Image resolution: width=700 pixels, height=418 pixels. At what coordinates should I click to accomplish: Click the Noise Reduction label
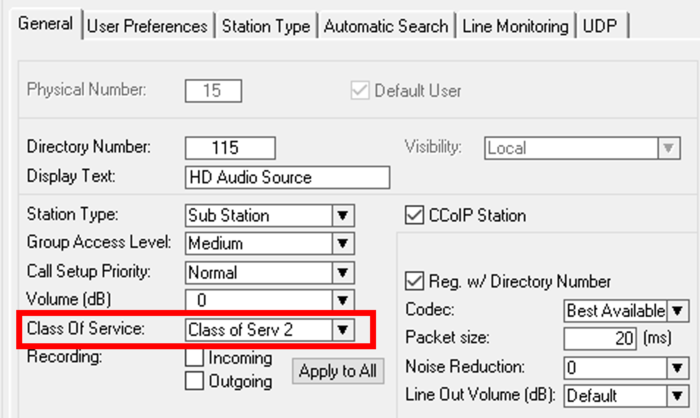pyautogui.click(x=465, y=367)
